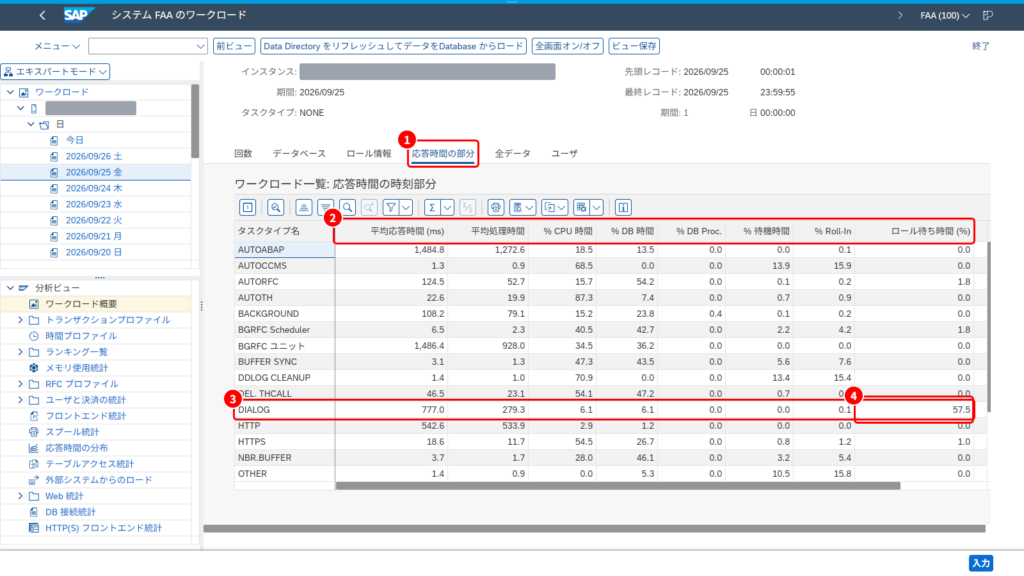Click the ビュー保存 button
1024x576 pixels.
point(634,46)
